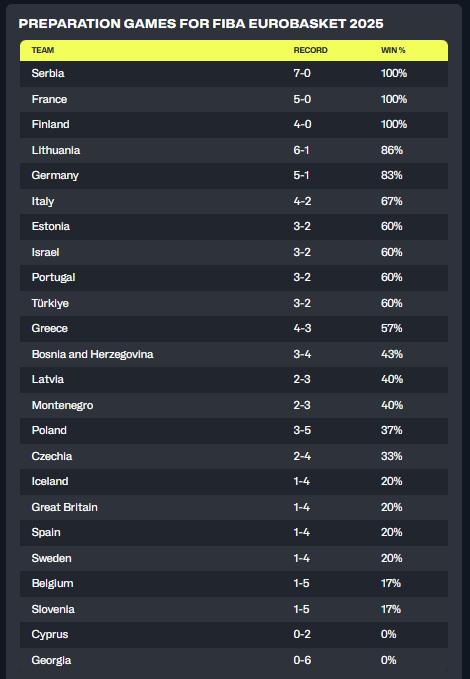
Task: Select the Slovenia team row
Action: tap(234, 609)
